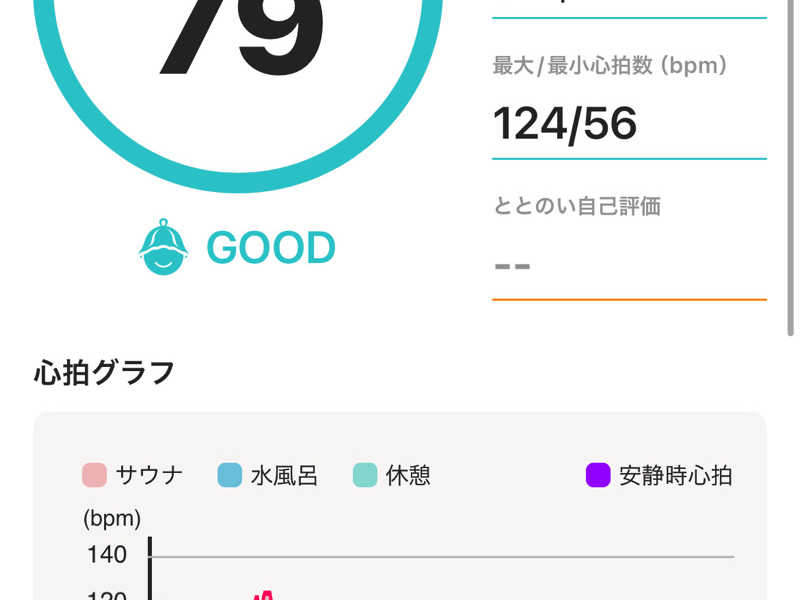The width and height of the screenshot is (800, 600).
Task: Click the 最大/最小心拍数 (bpm) label
Action: (x=610, y=66)
